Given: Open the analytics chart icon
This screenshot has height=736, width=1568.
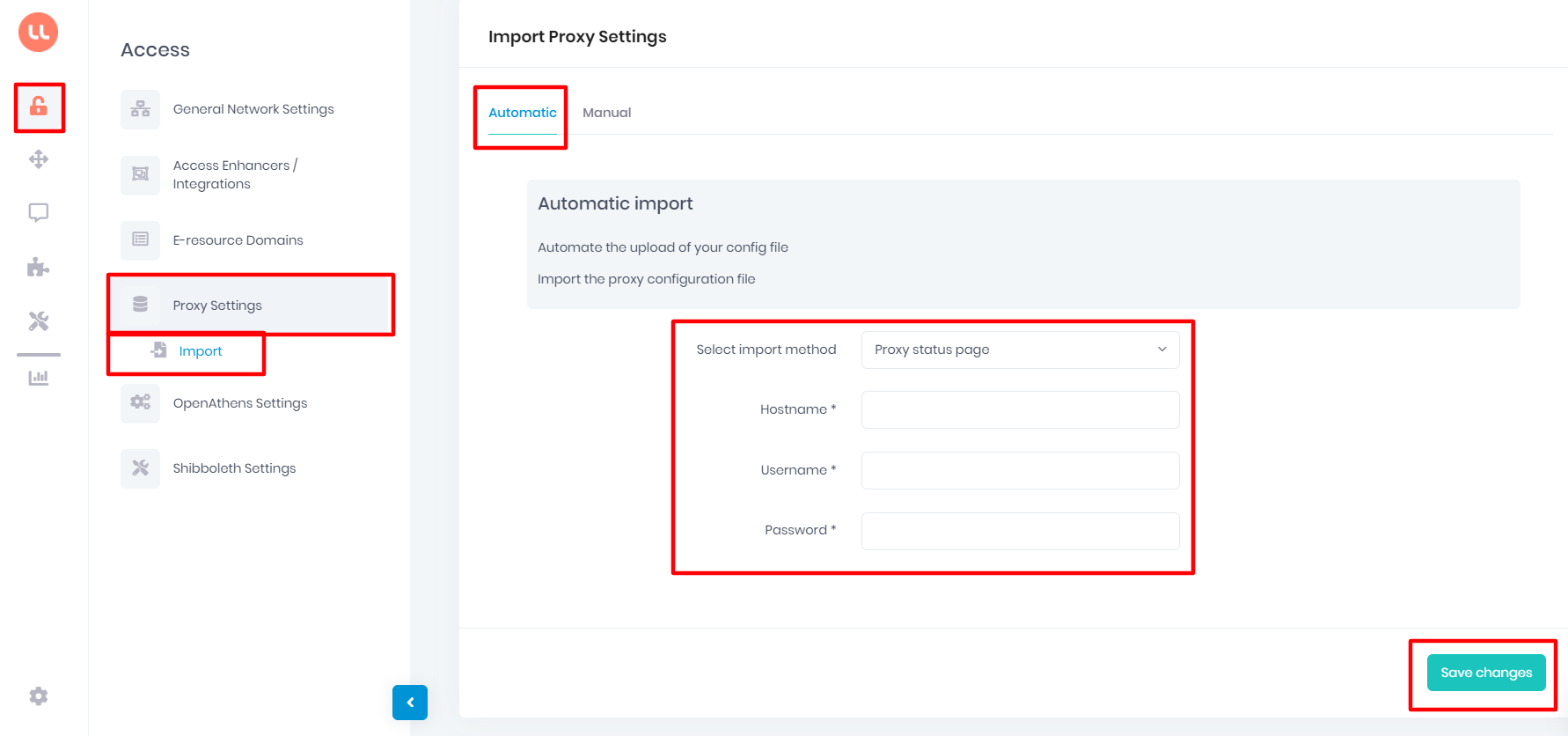Looking at the screenshot, I should (38, 377).
